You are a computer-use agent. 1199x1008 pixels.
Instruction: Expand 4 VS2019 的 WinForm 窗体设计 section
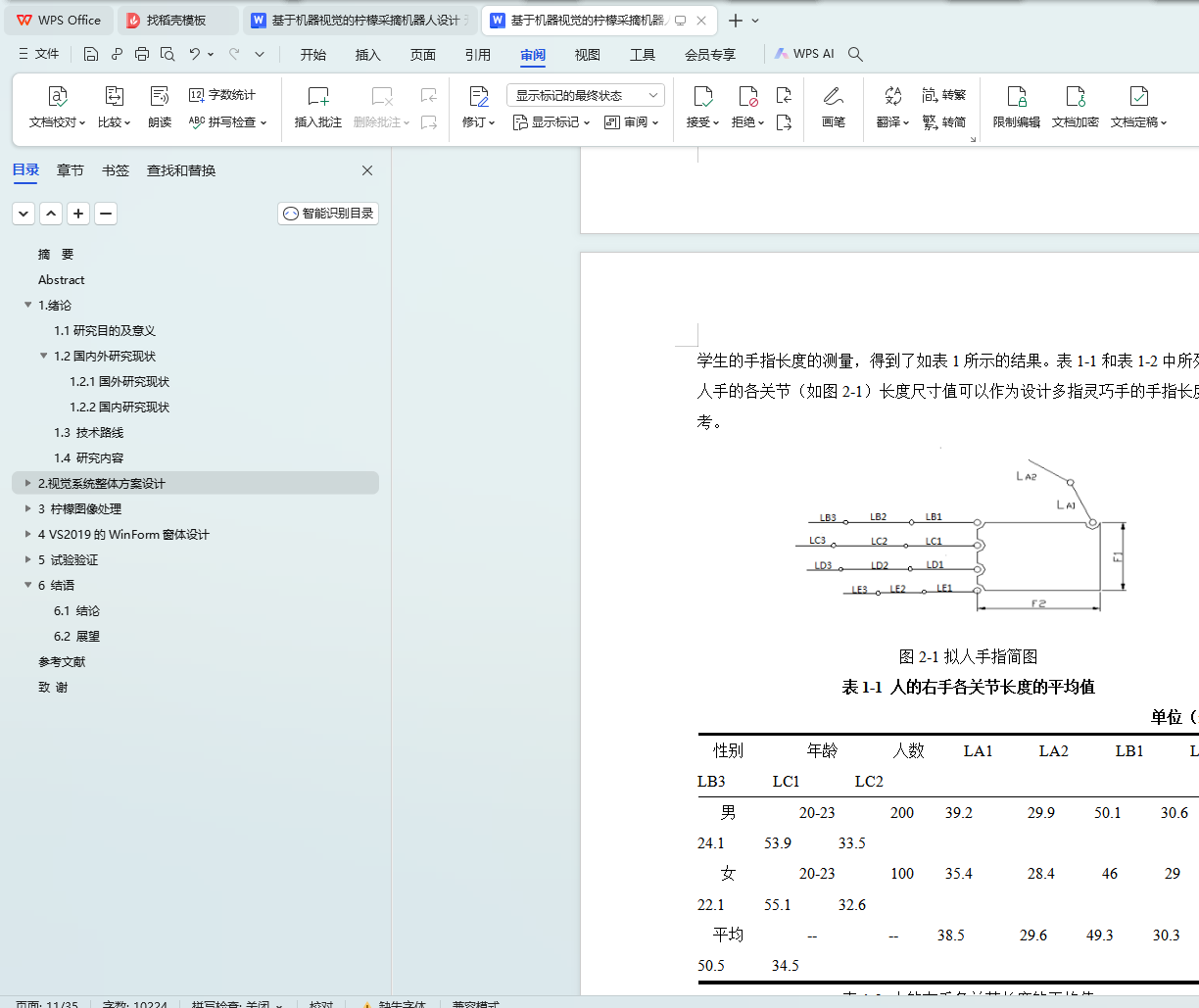(x=28, y=535)
